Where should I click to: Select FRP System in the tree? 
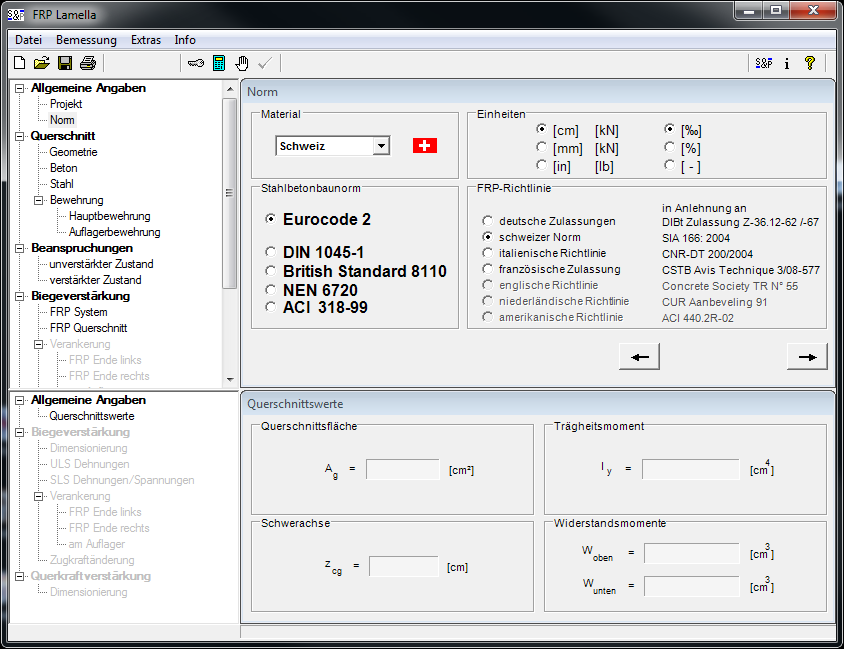pyautogui.click(x=78, y=312)
